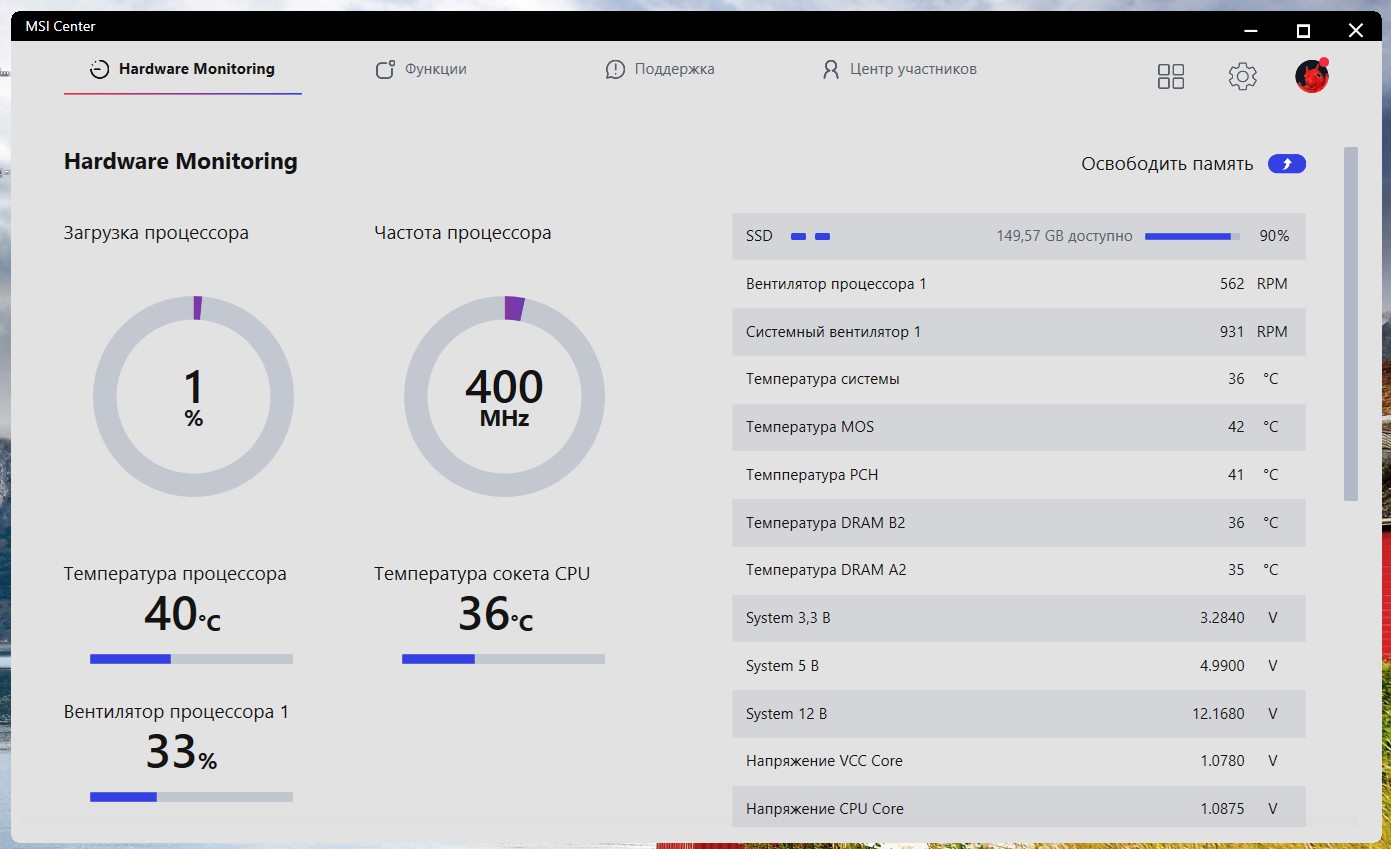Click the Частота процессора ring gauge
This screenshot has width=1391, height=849.
[504, 396]
